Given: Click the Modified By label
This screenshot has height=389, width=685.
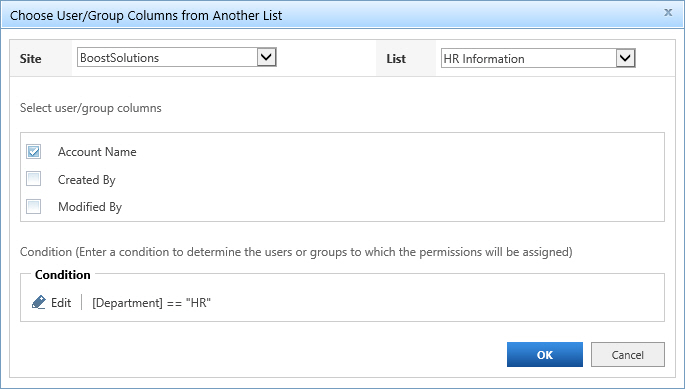Looking at the screenshot, I should pos(90,207).
